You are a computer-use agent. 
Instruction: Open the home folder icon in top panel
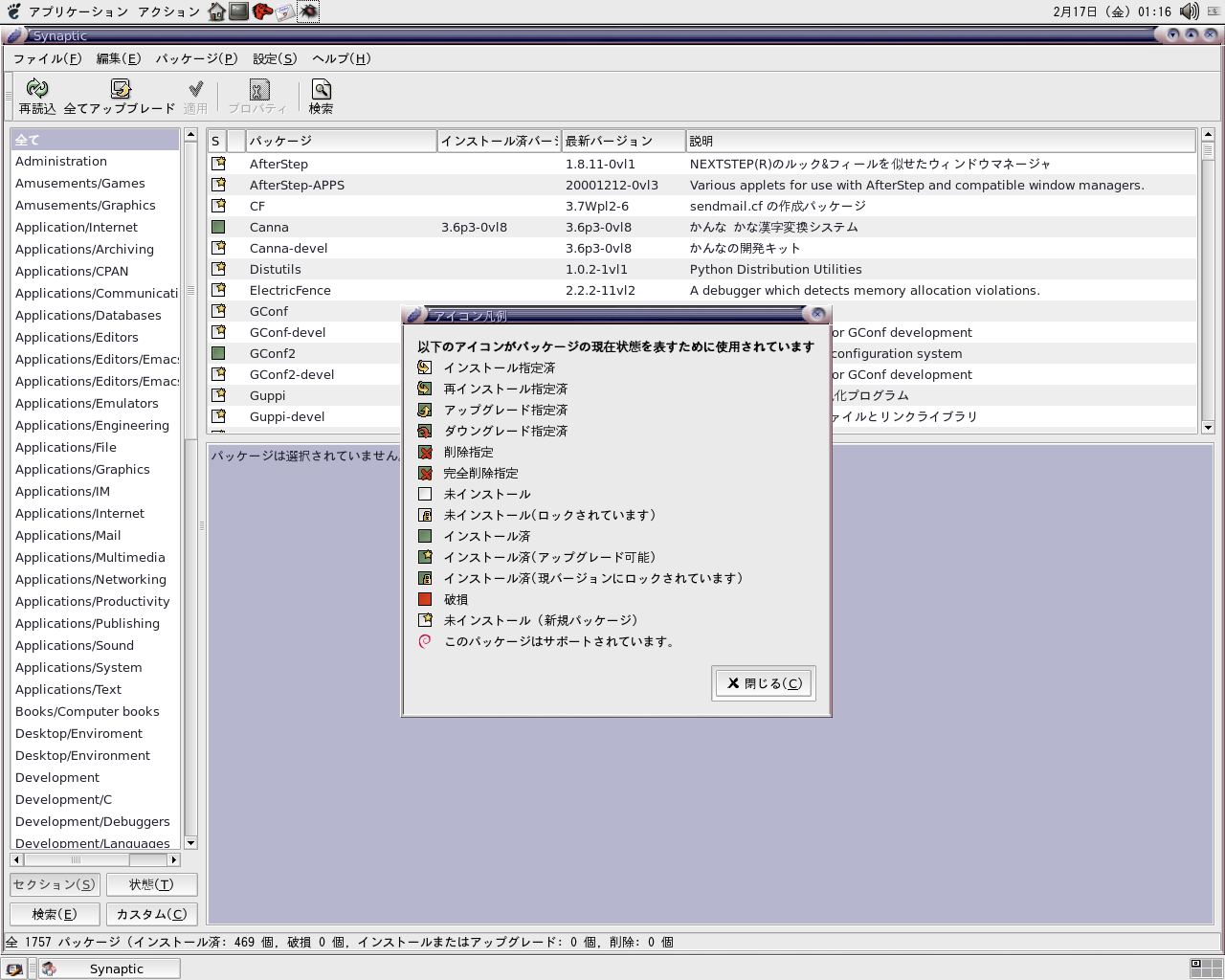tap(217, 11)
